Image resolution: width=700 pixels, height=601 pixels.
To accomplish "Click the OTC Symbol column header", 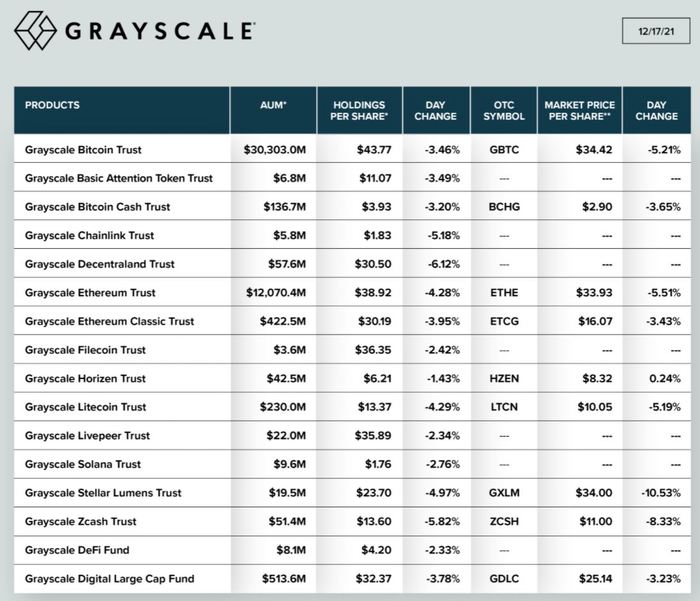I will click(503, 110).
